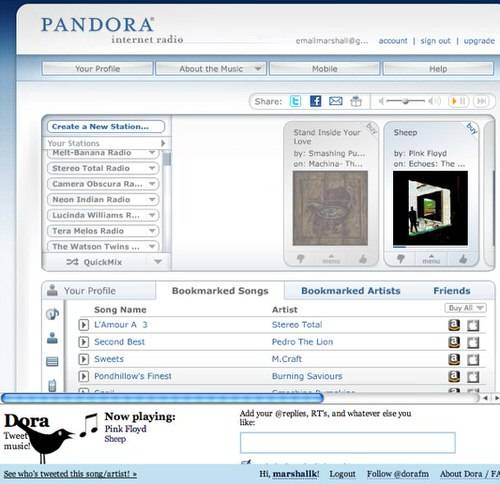Share the song by email icon
The width and height of the screenshot is (500, 484).
pos(335,101)
